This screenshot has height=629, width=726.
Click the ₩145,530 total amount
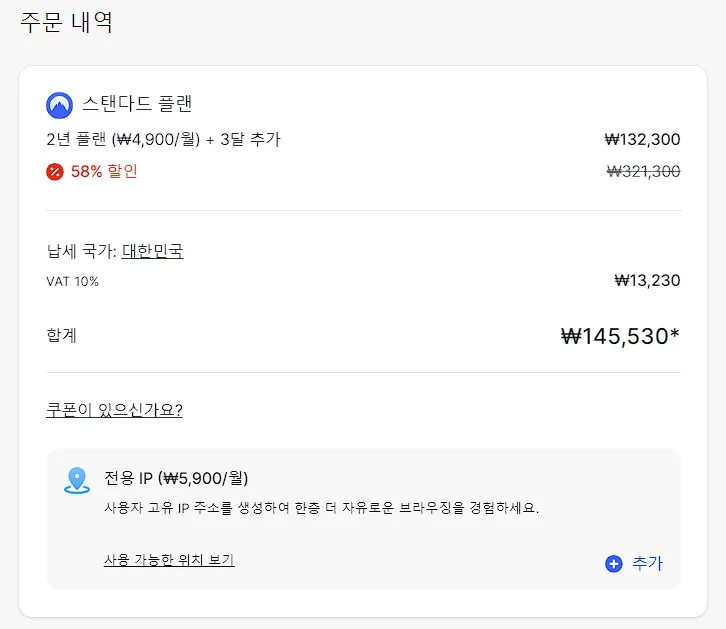(x=620, y=336)
